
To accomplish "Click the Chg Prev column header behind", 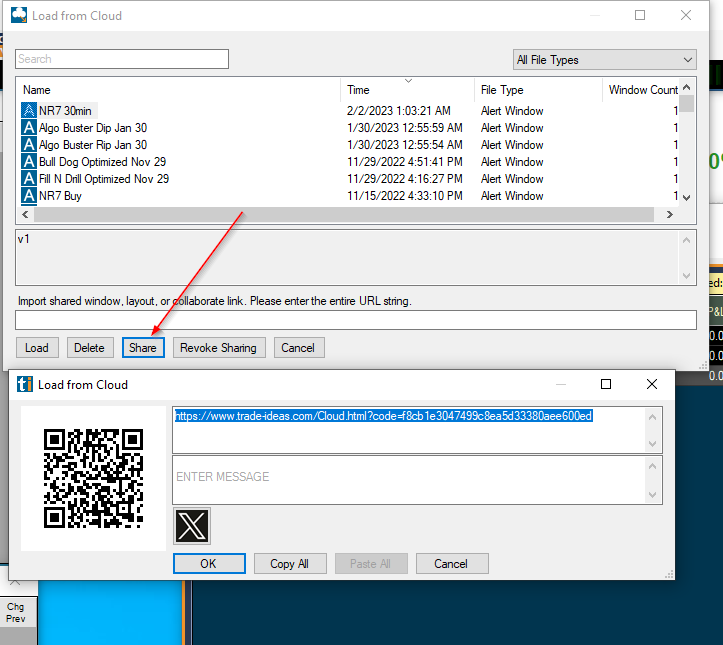I will tap(16, 613).
